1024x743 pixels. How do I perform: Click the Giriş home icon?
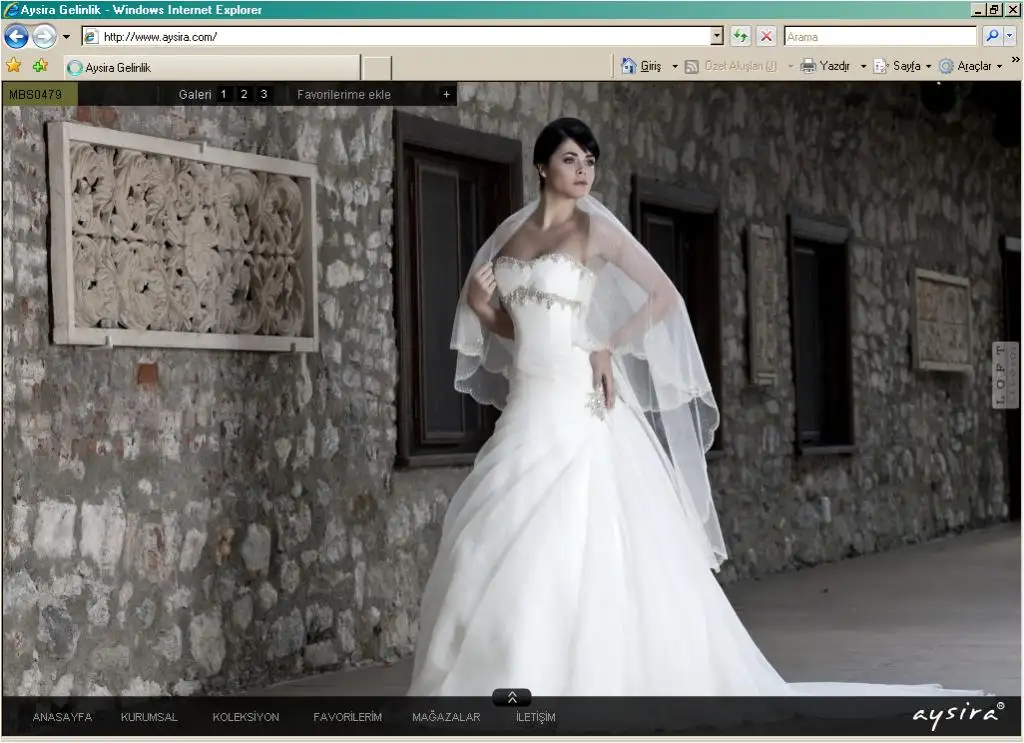(629, 66)
